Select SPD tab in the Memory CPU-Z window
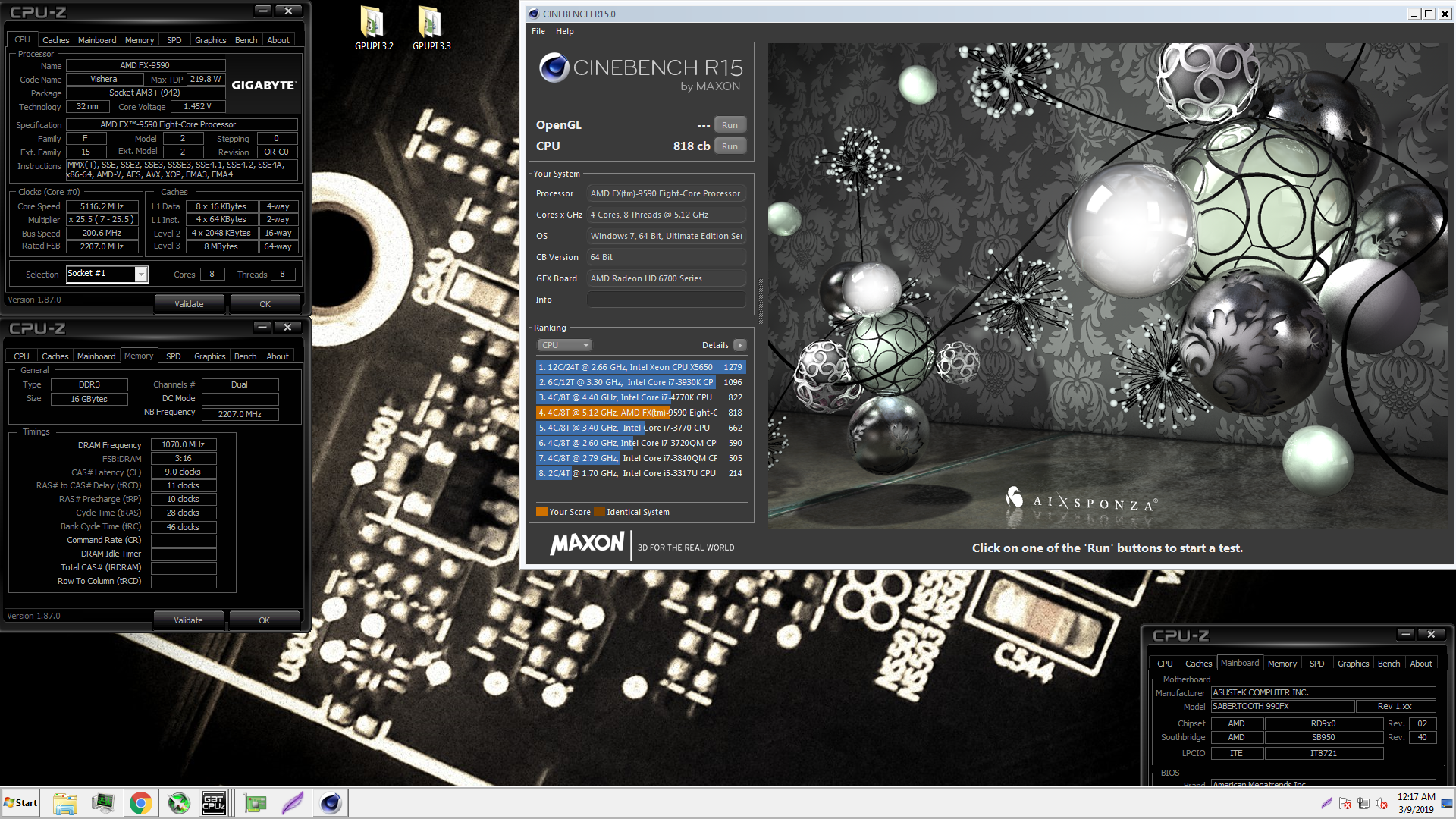 coord(174,356)
